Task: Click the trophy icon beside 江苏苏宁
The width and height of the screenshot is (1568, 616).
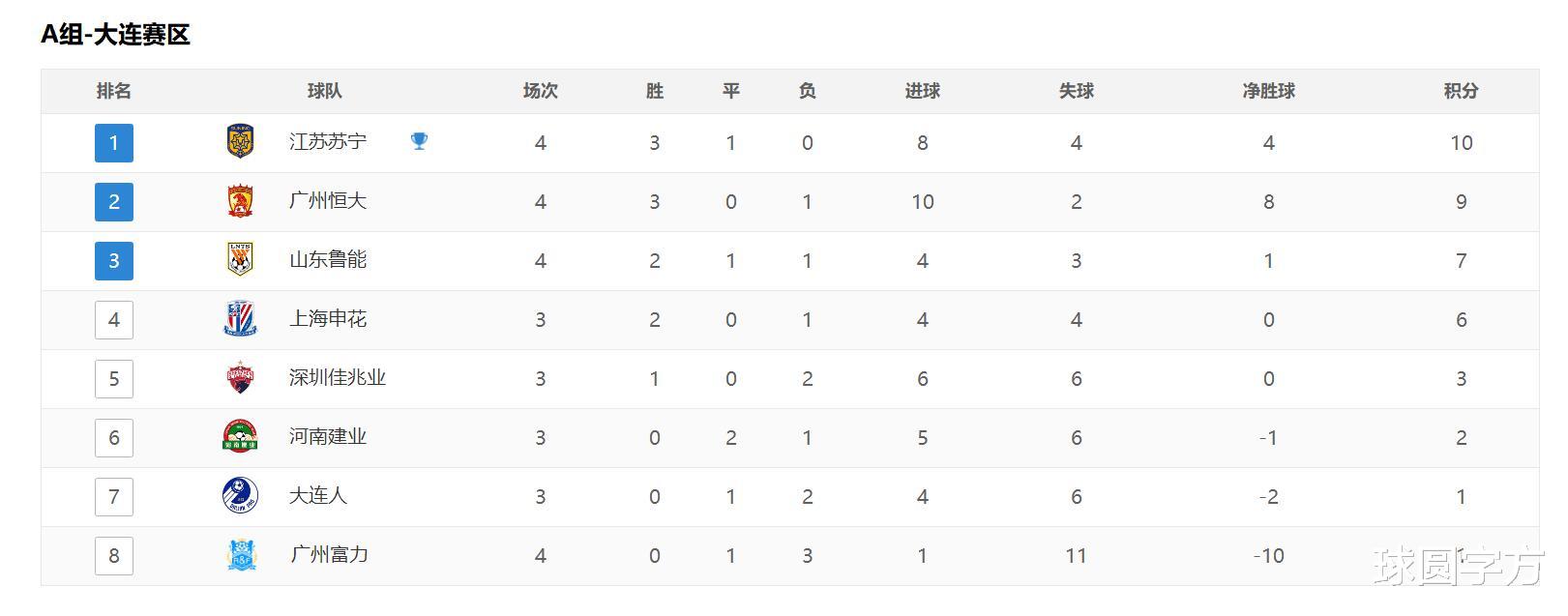Action: point(419,141)
